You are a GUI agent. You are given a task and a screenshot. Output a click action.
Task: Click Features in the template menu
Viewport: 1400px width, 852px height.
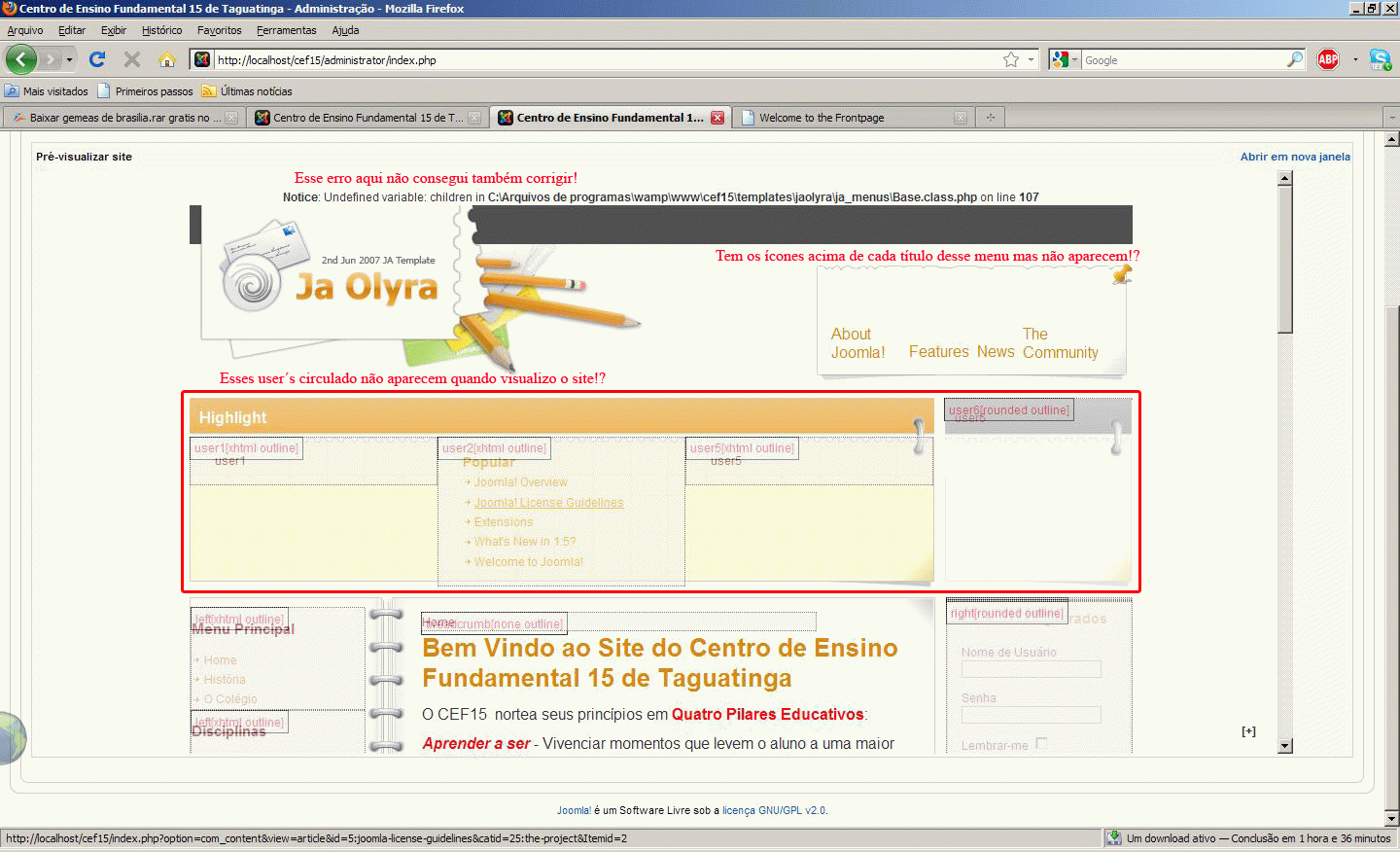pyautogui.click(x=939, y=352)
